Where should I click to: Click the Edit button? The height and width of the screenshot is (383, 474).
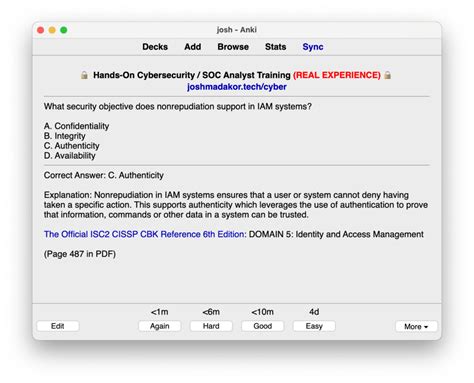[x=58, y=326]
